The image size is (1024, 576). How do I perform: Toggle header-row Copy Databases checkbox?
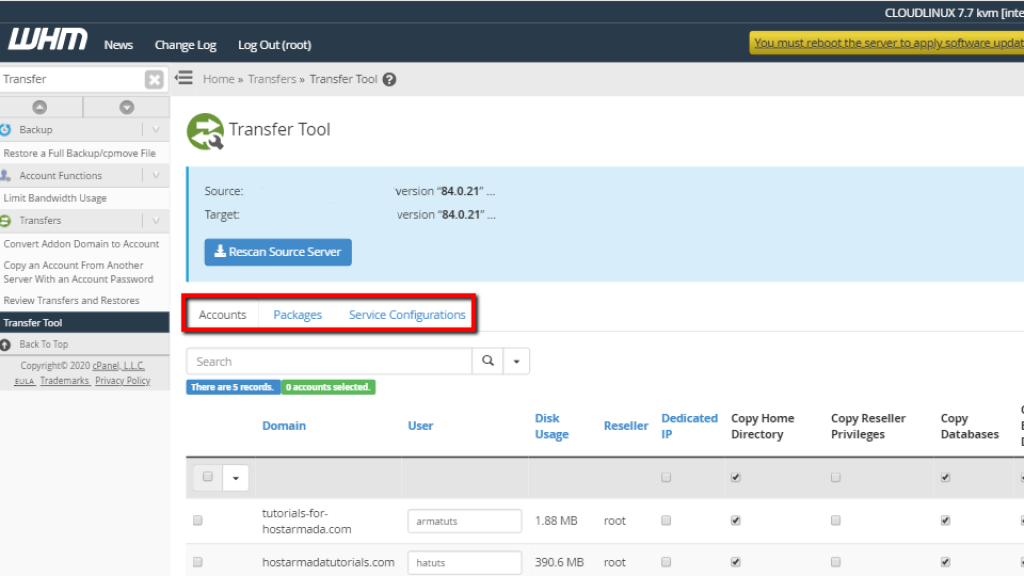[946, 477]
